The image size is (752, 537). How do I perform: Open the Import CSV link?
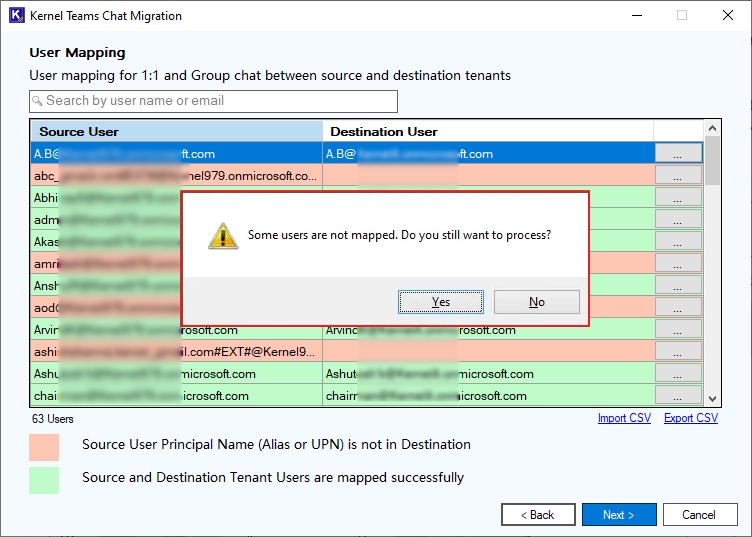click(624, 418)
